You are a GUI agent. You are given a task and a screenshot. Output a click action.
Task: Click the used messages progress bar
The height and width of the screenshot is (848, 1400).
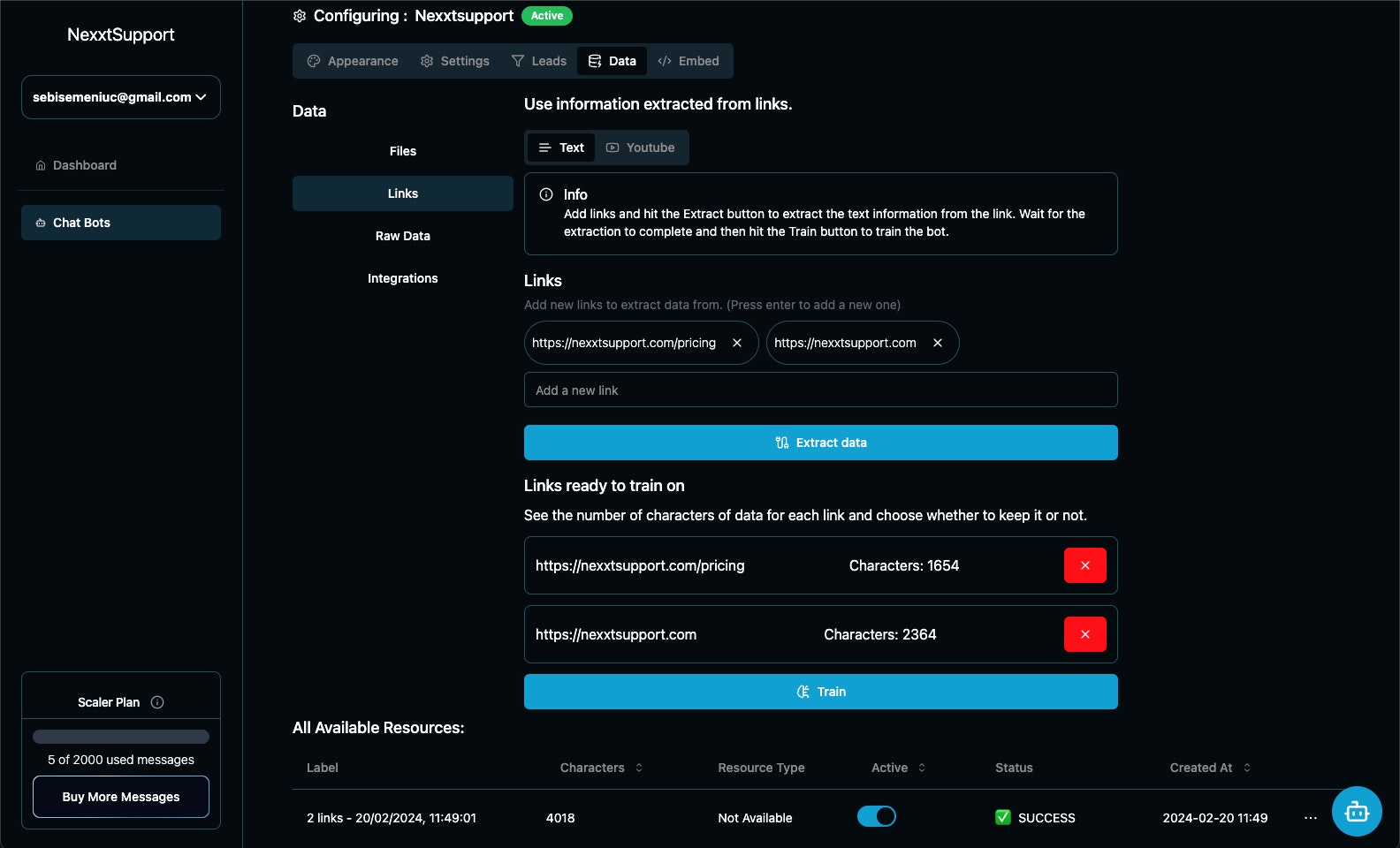(x=121, y=737)
